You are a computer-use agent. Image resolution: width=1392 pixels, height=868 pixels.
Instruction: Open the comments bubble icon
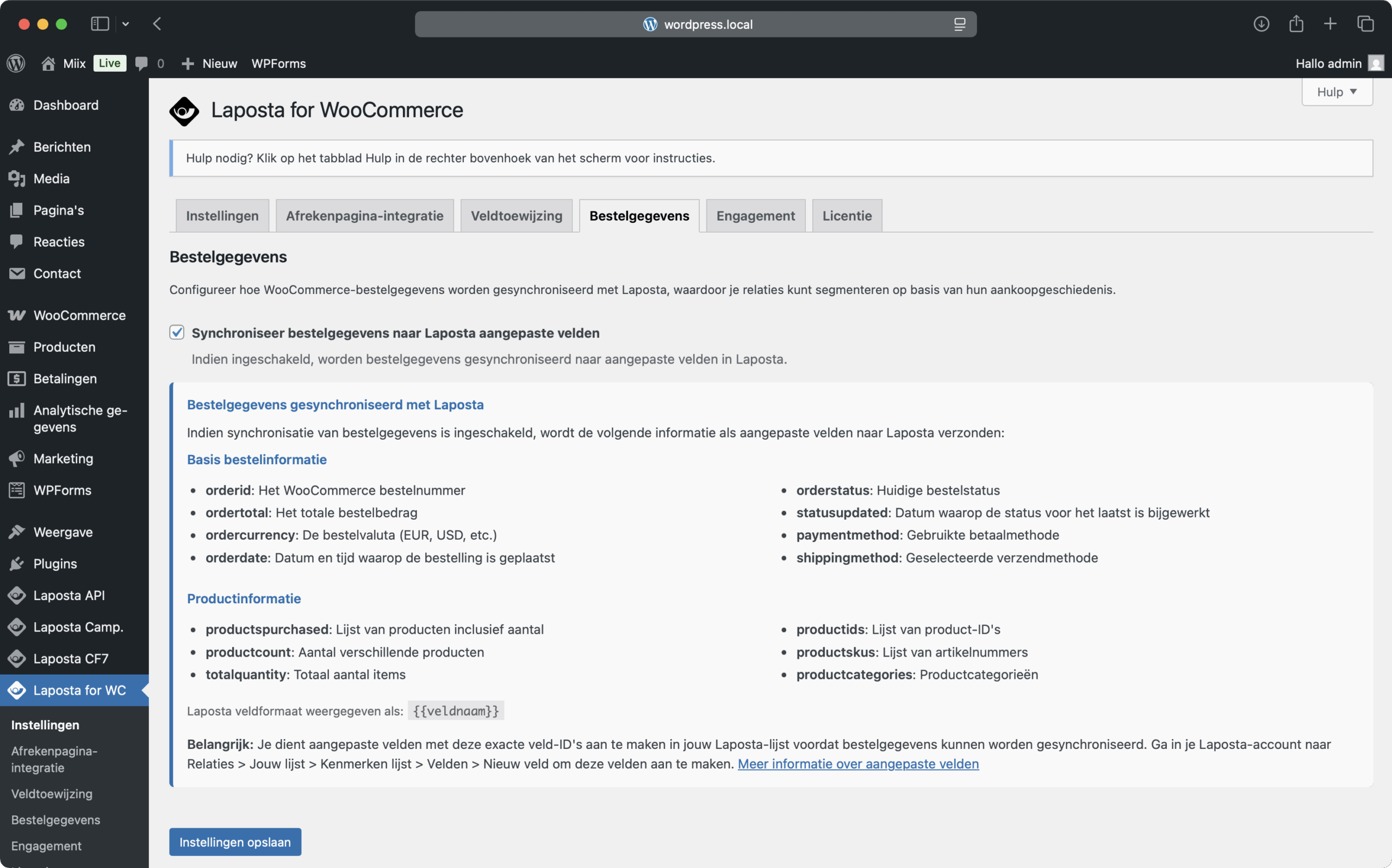[x=141, y=63]
